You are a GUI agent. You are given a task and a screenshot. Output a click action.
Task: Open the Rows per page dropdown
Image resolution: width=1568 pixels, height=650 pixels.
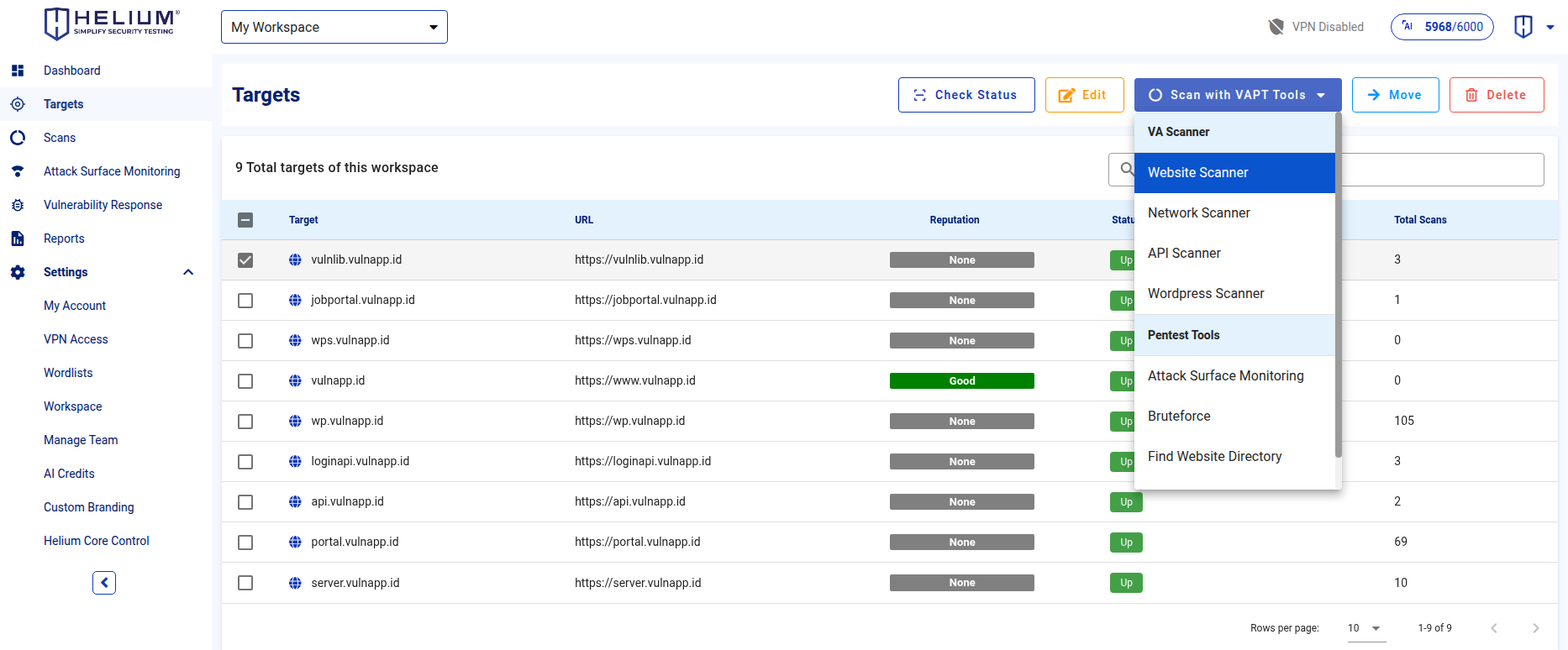click(1366, 628)
